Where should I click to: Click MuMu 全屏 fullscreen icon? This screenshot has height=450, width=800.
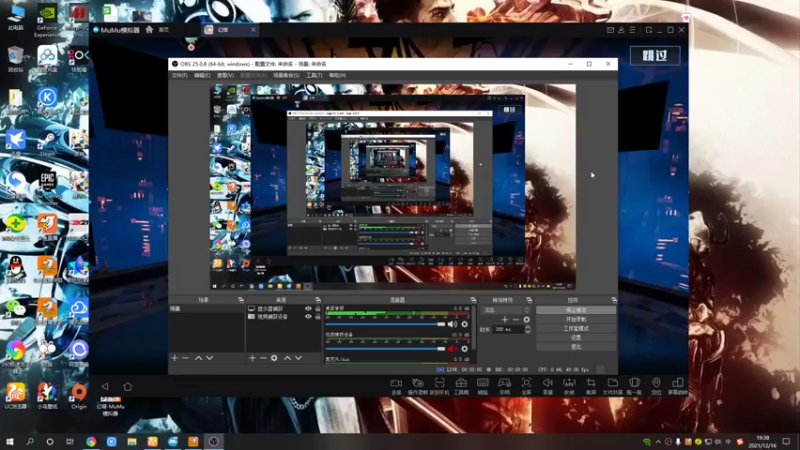coord(526,386)
